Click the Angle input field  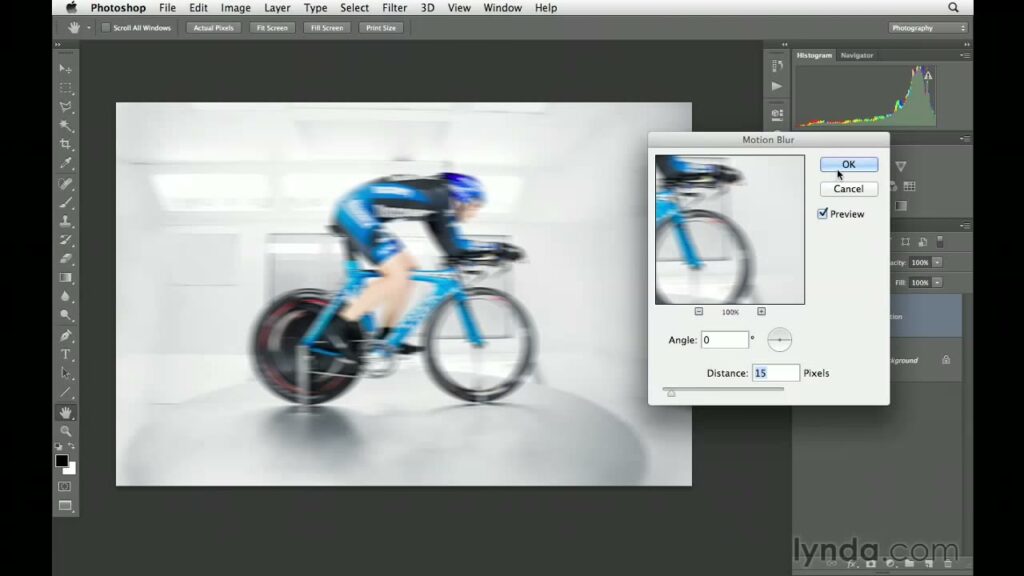pos(724,340)
